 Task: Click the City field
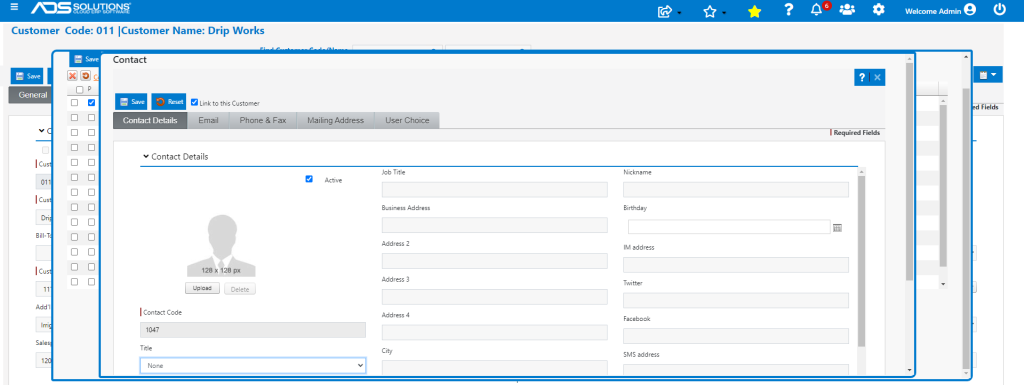click(494, 367)
